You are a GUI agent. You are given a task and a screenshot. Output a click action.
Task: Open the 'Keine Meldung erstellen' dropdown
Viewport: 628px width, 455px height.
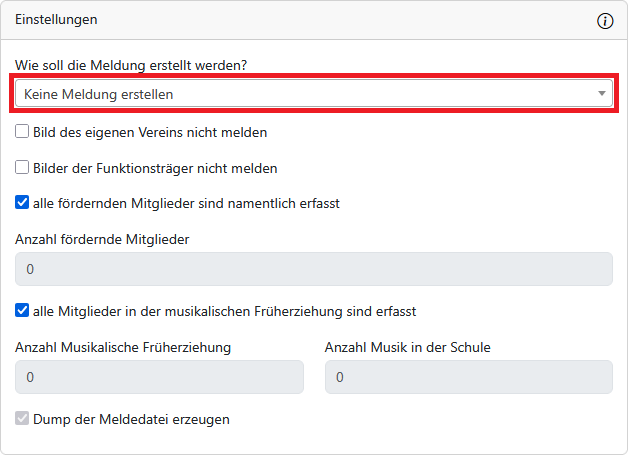(300, 94)
